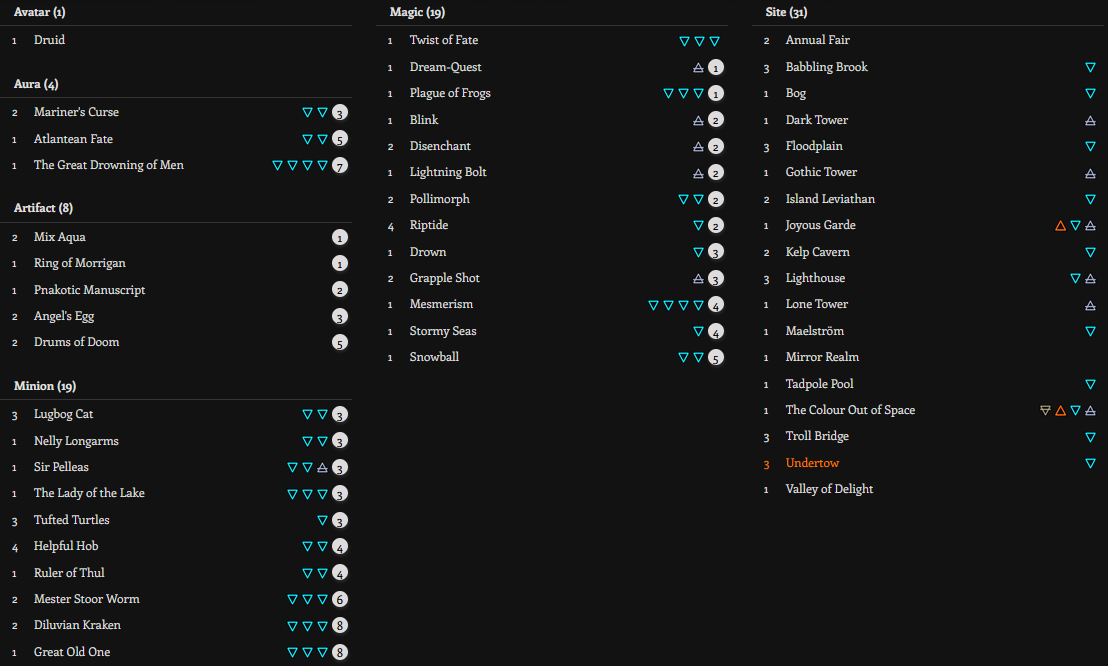Click the air threshold icon beside Dark Tower

(1090, 121)
